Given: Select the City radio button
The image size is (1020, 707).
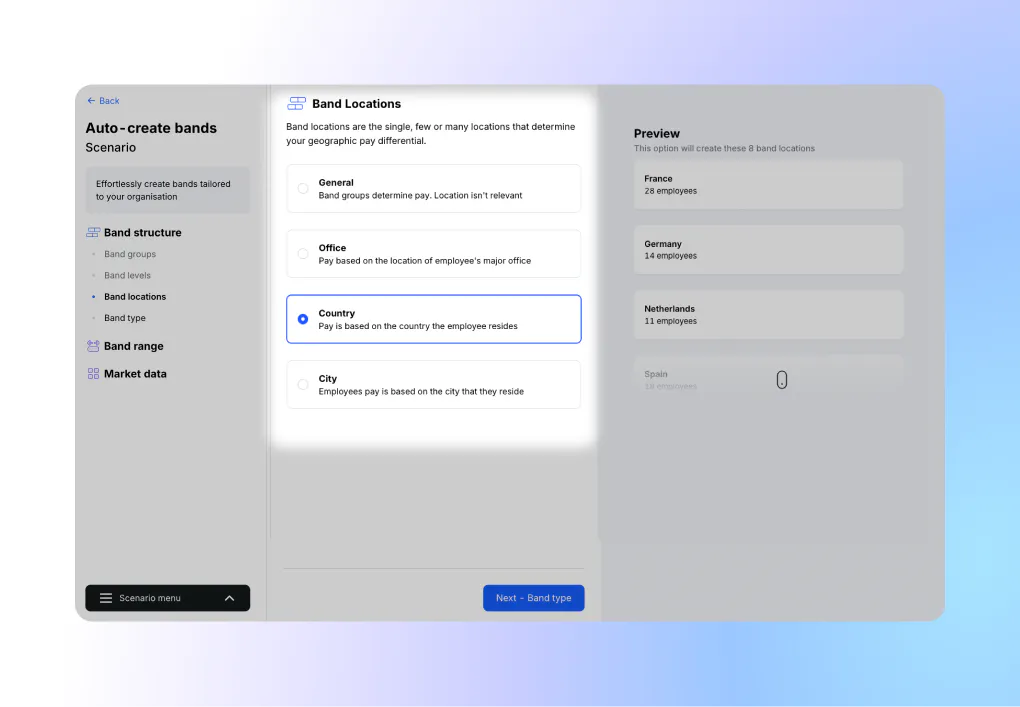Looking at the screenshot, I should pos(303,385).
